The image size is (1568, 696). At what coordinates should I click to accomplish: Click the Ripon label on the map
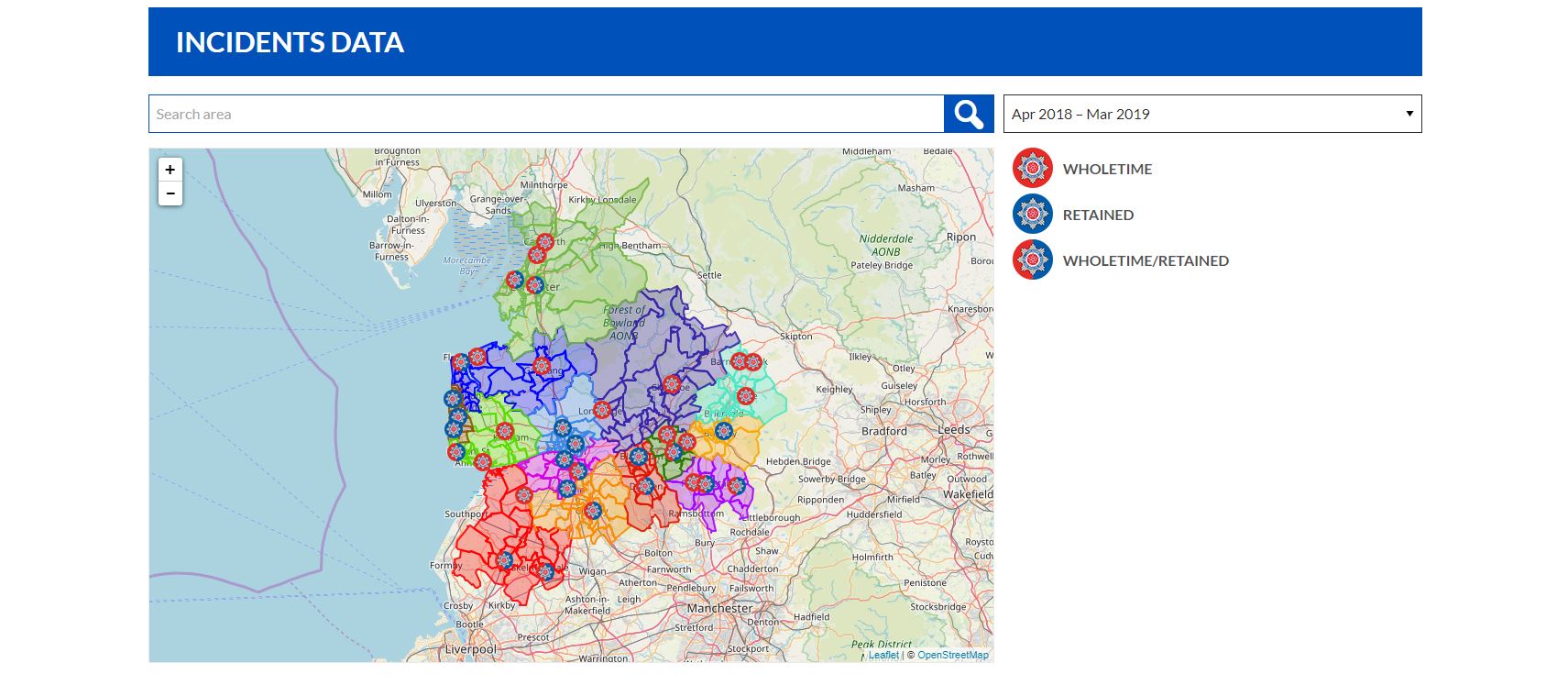pyautogui.click(x=961, y=237)
